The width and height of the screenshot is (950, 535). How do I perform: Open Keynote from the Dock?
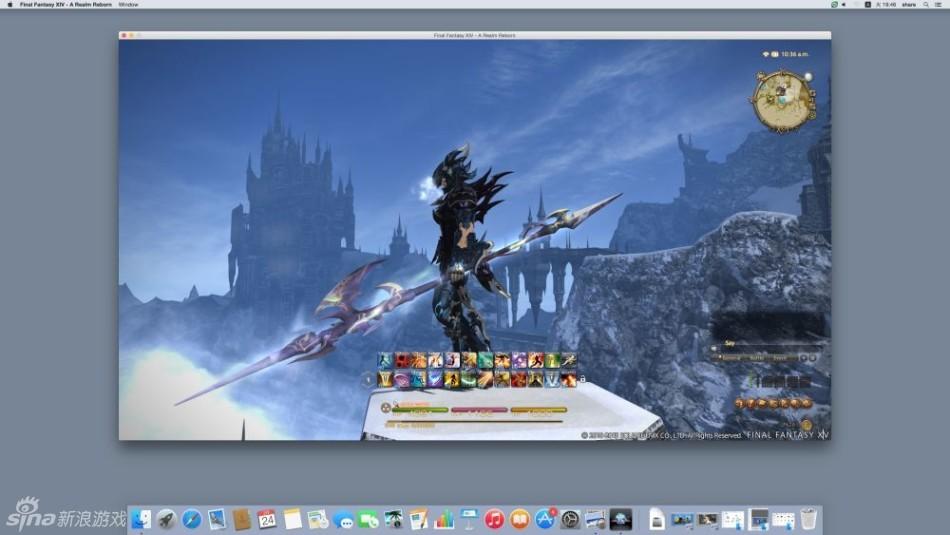[469, 519]
